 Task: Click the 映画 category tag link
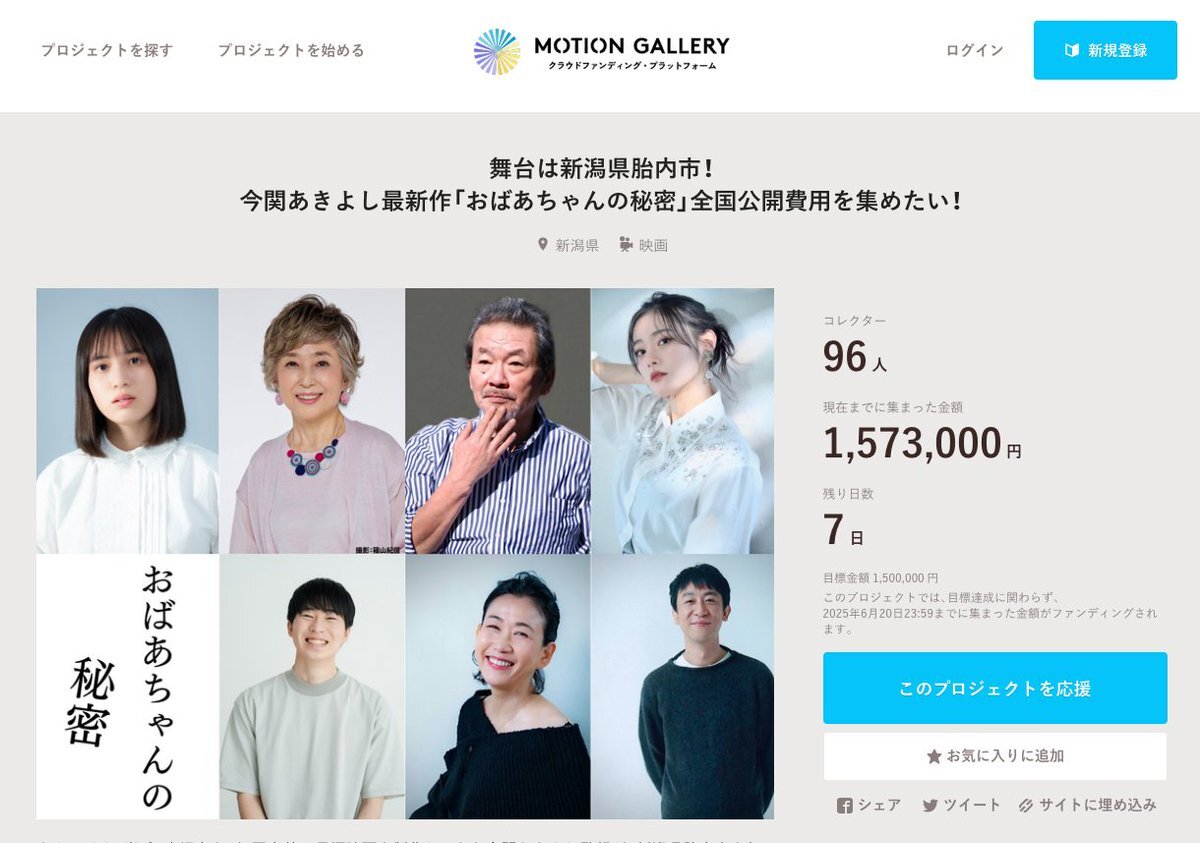[x=653, y=245]
